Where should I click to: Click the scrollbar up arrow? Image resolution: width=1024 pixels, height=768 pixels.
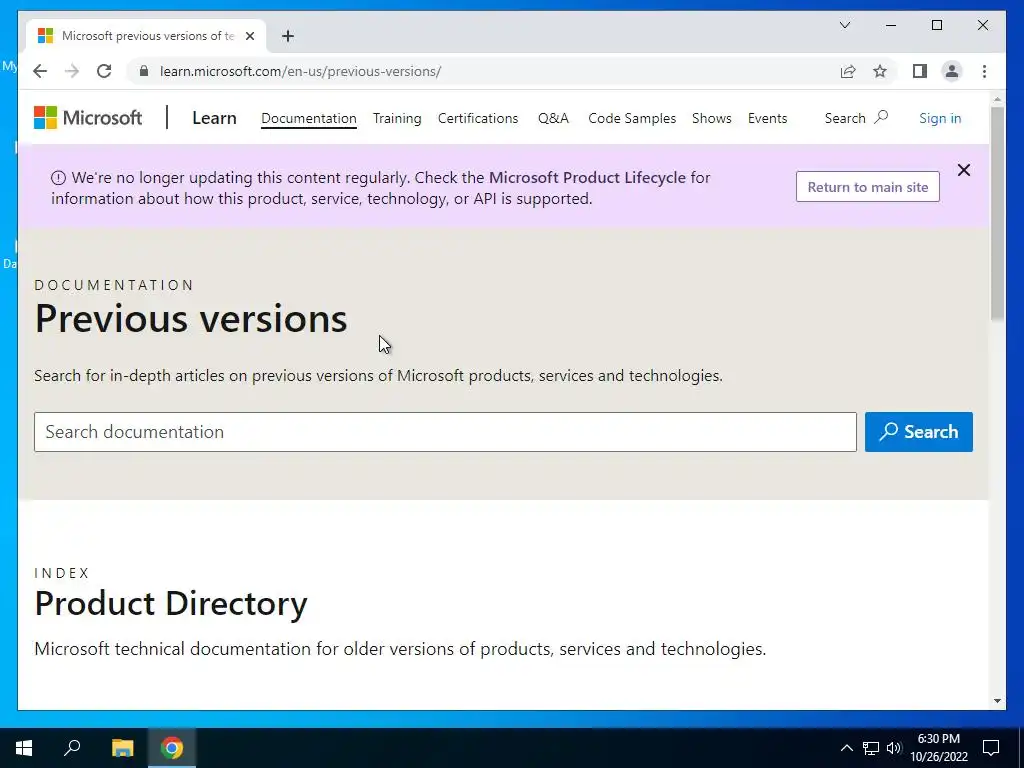pos(997,99)
